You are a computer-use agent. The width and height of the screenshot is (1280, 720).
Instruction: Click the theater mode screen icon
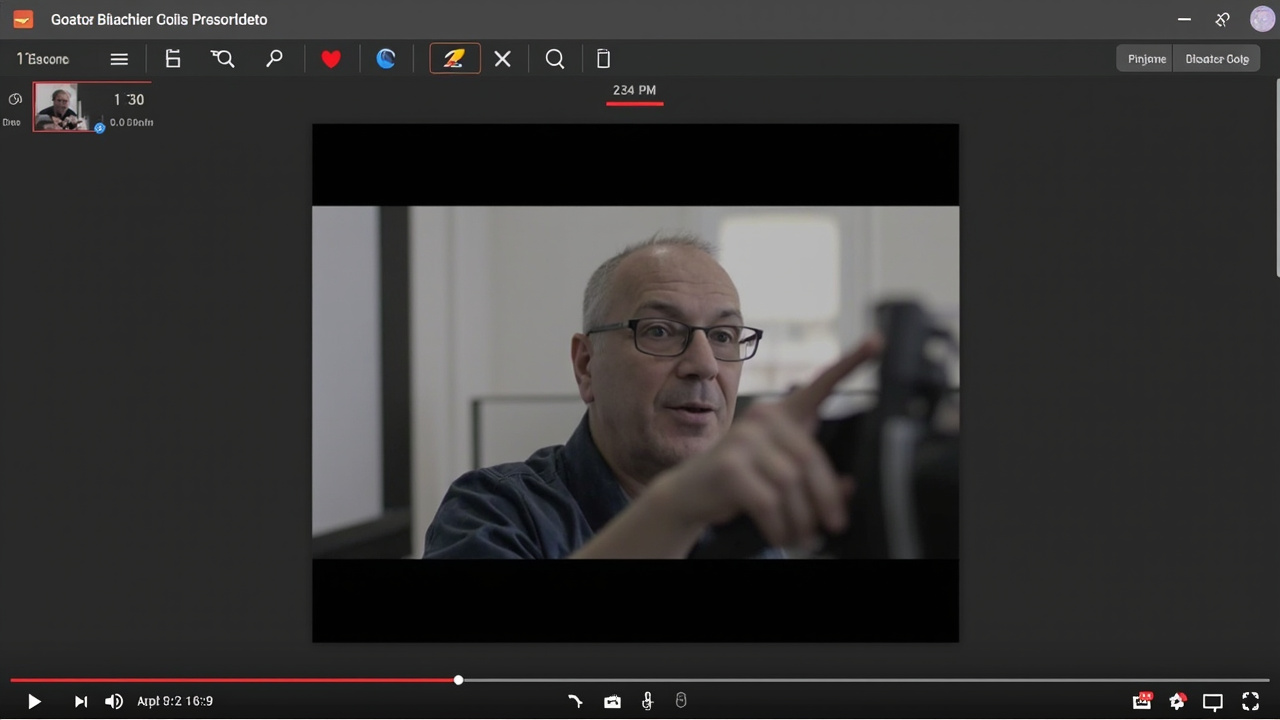point(1213,702)
